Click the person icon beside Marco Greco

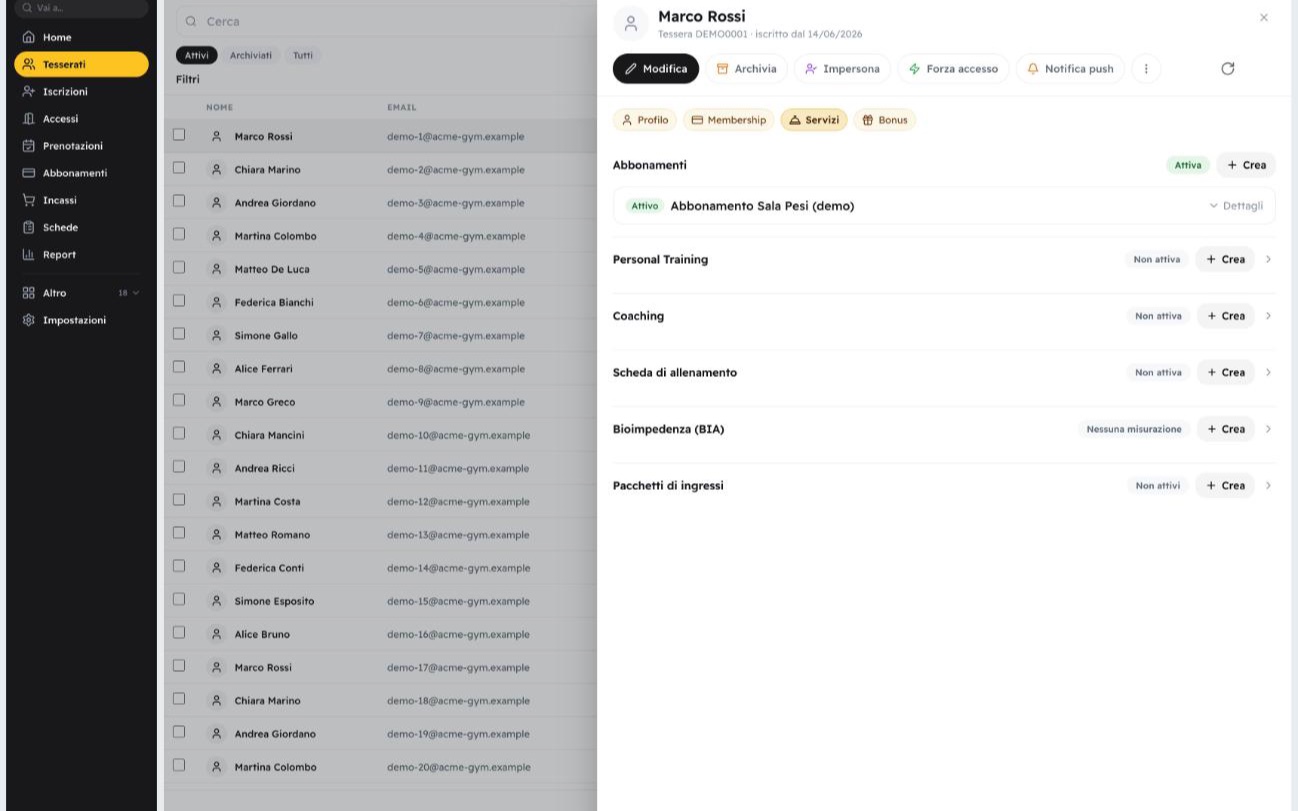[216, 402]
